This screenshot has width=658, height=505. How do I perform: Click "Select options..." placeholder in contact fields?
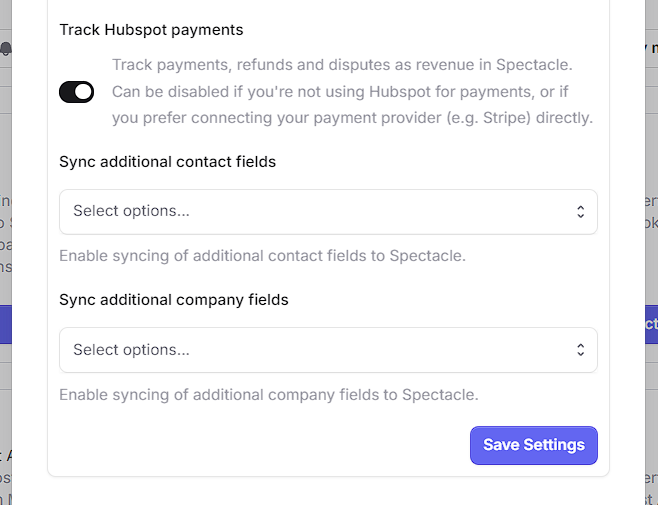click(x=131, y=211)
